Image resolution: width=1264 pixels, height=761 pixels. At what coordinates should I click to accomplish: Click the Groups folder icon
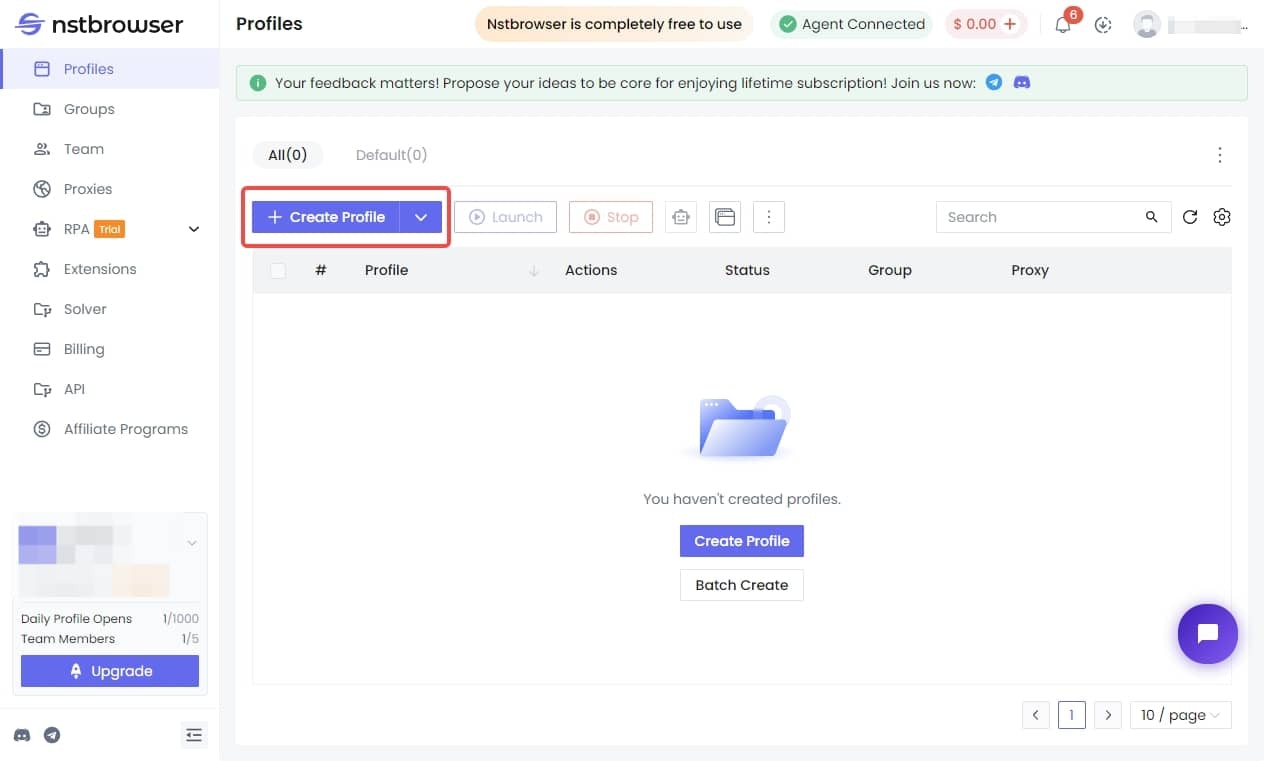click(42, 109)
